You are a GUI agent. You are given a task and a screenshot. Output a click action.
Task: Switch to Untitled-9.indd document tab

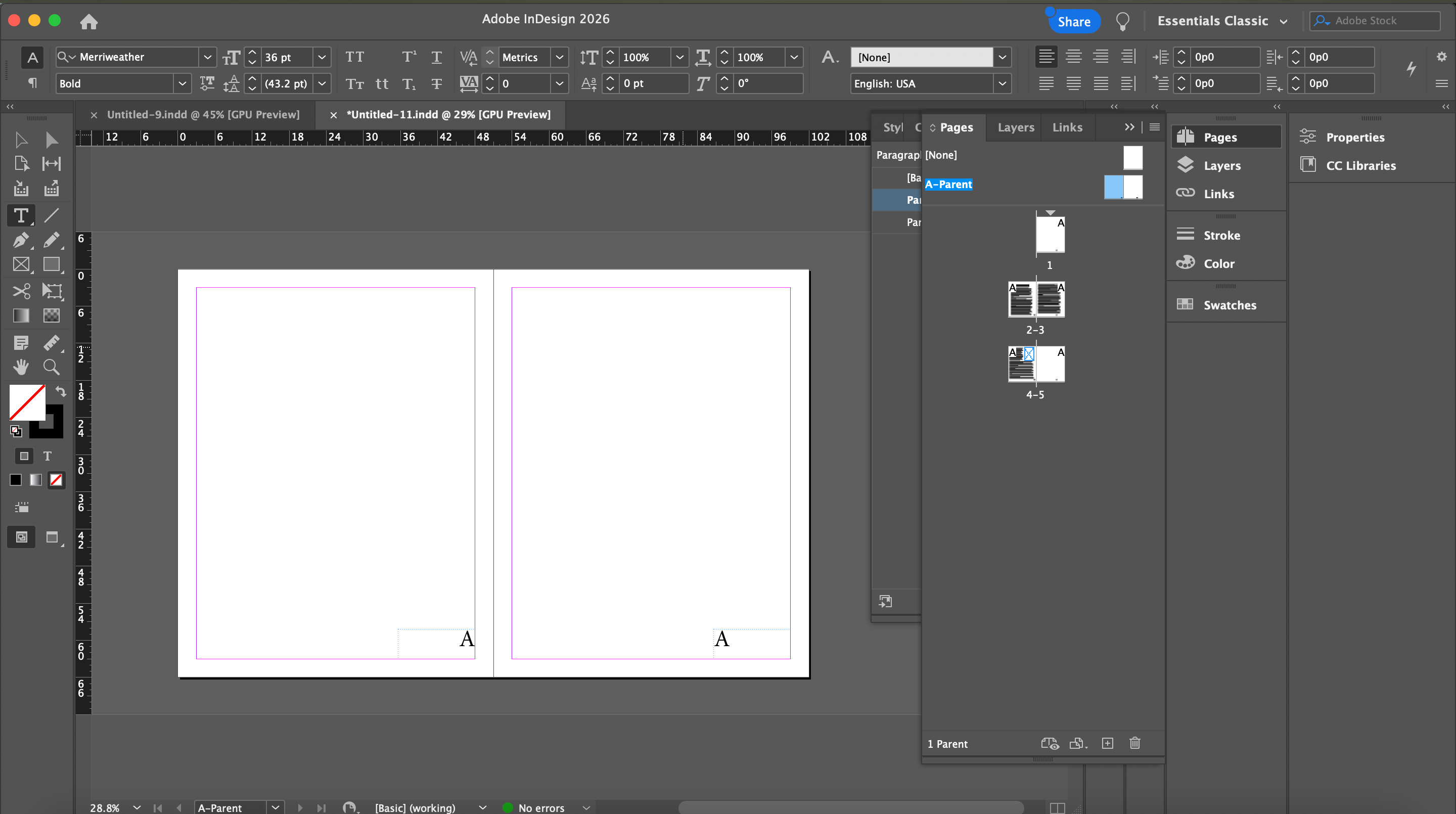[x=203, y=115]
